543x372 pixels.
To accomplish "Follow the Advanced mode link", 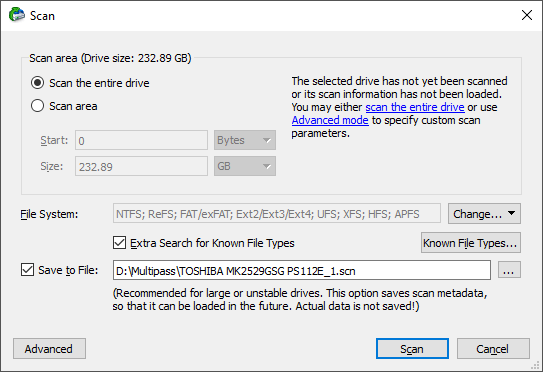I will [x=330, y=120].
